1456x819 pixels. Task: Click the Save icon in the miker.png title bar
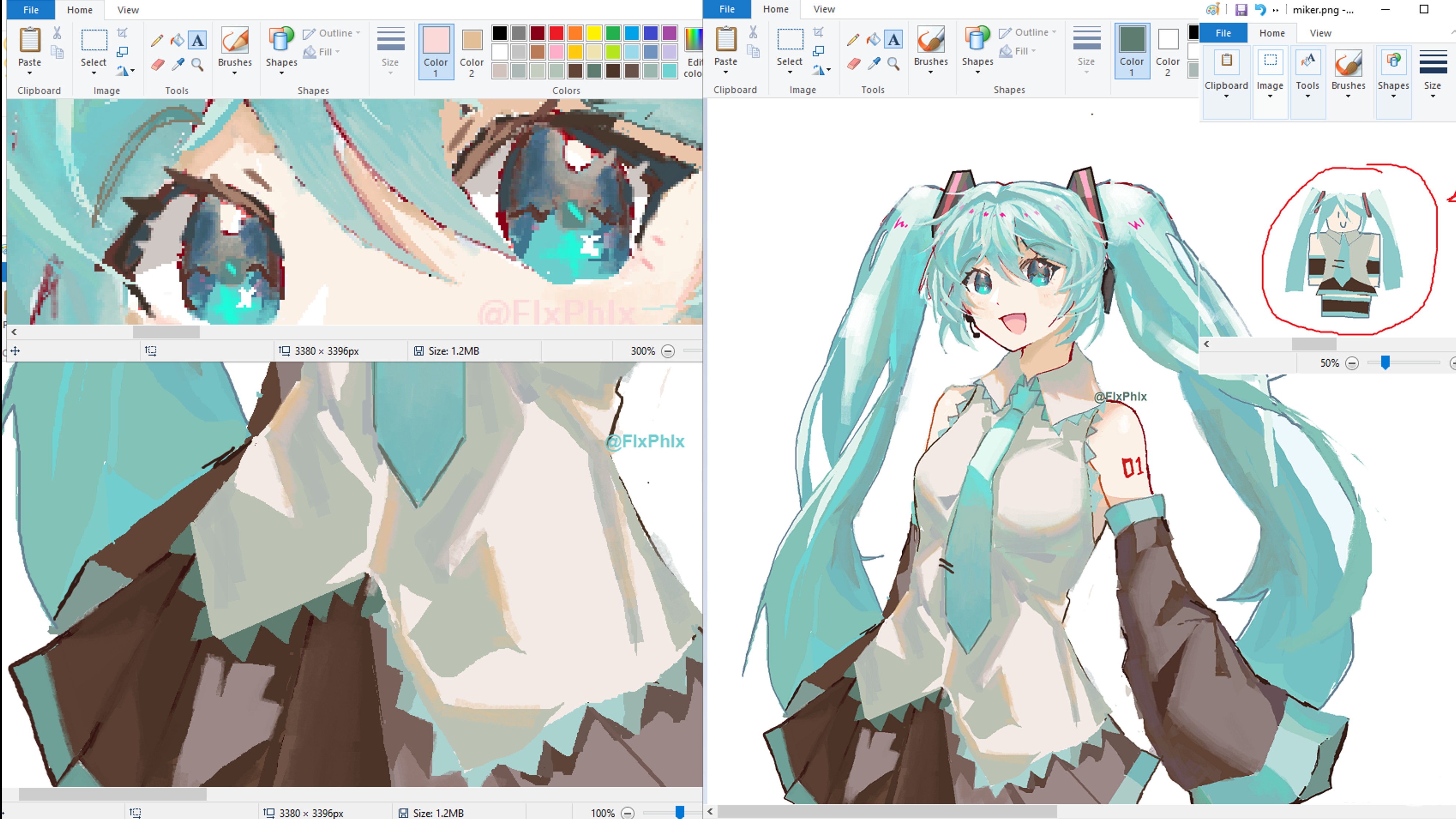coord(1241,10)
